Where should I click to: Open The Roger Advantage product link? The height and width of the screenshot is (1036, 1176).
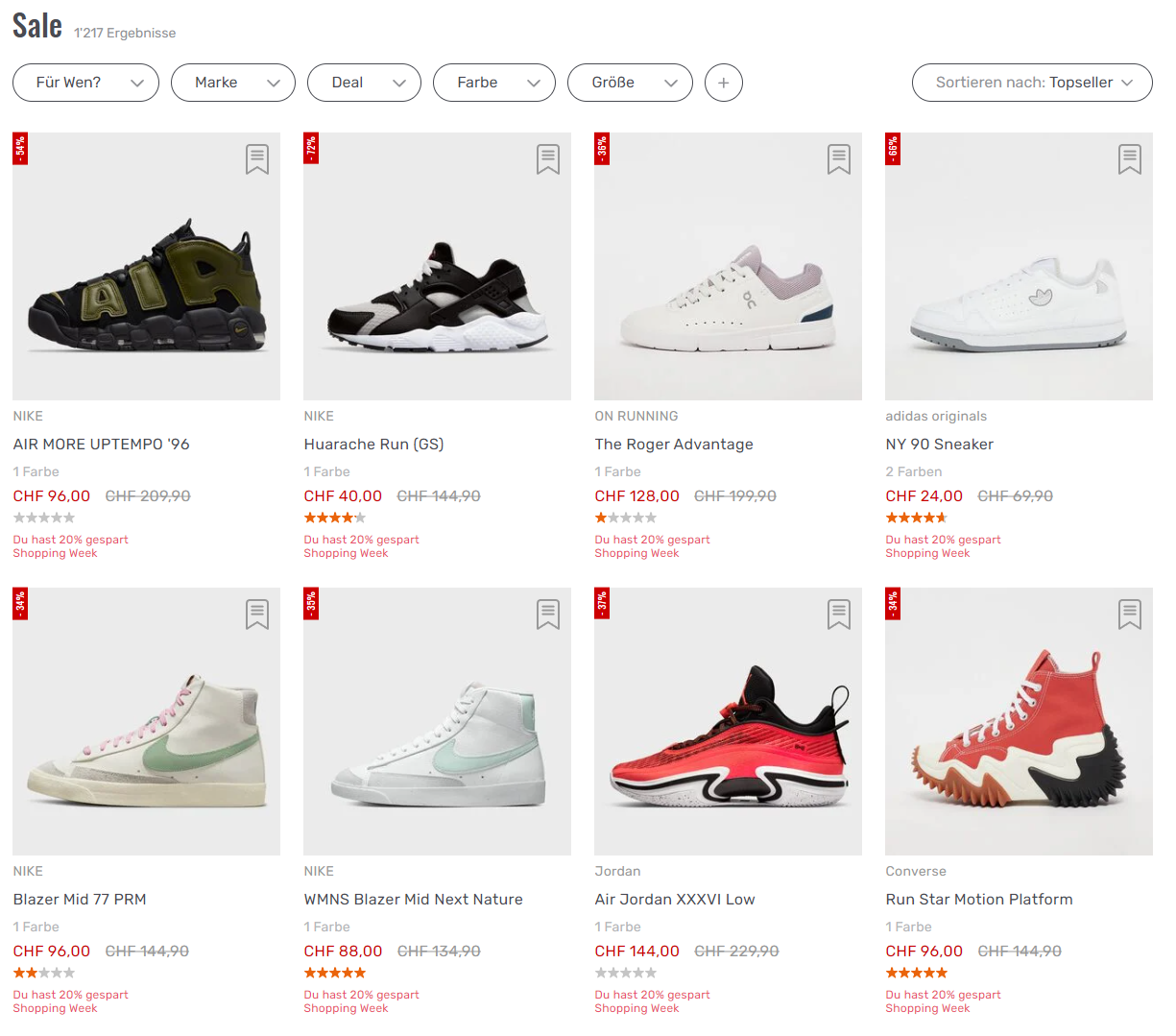tap(674, 445)
